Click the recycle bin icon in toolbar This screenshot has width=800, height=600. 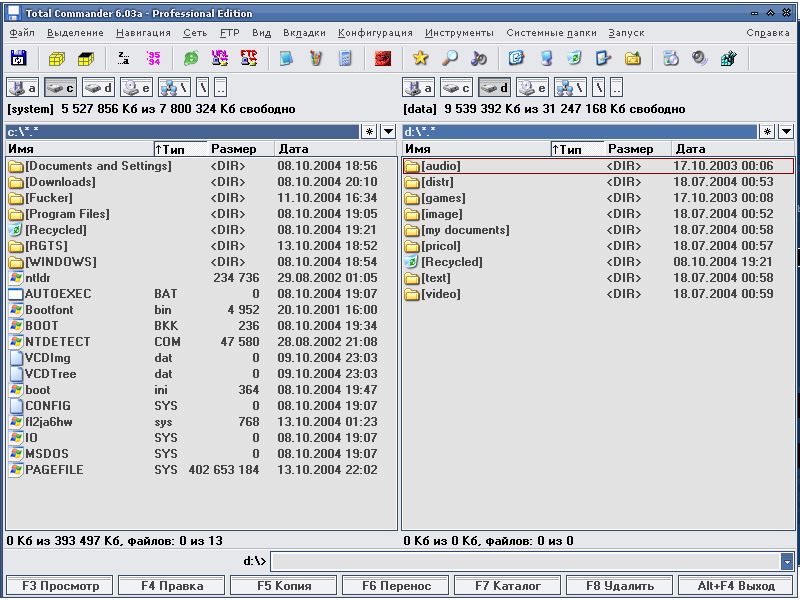click(574, 58)
